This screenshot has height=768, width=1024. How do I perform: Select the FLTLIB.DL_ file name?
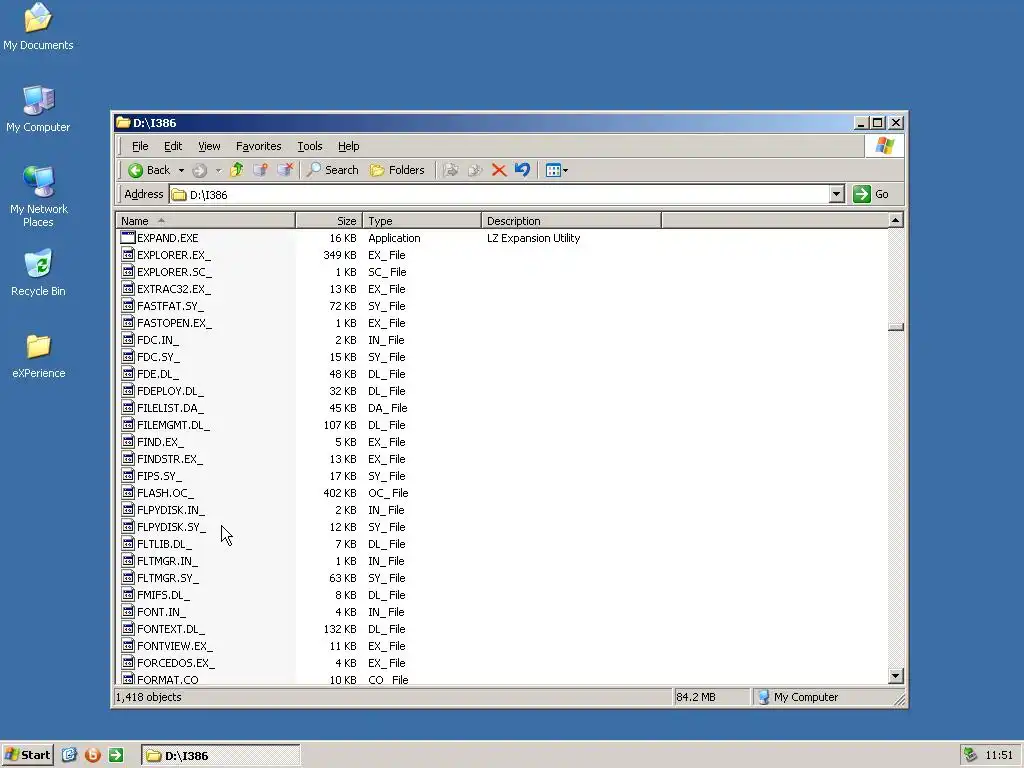coord(164,544)
